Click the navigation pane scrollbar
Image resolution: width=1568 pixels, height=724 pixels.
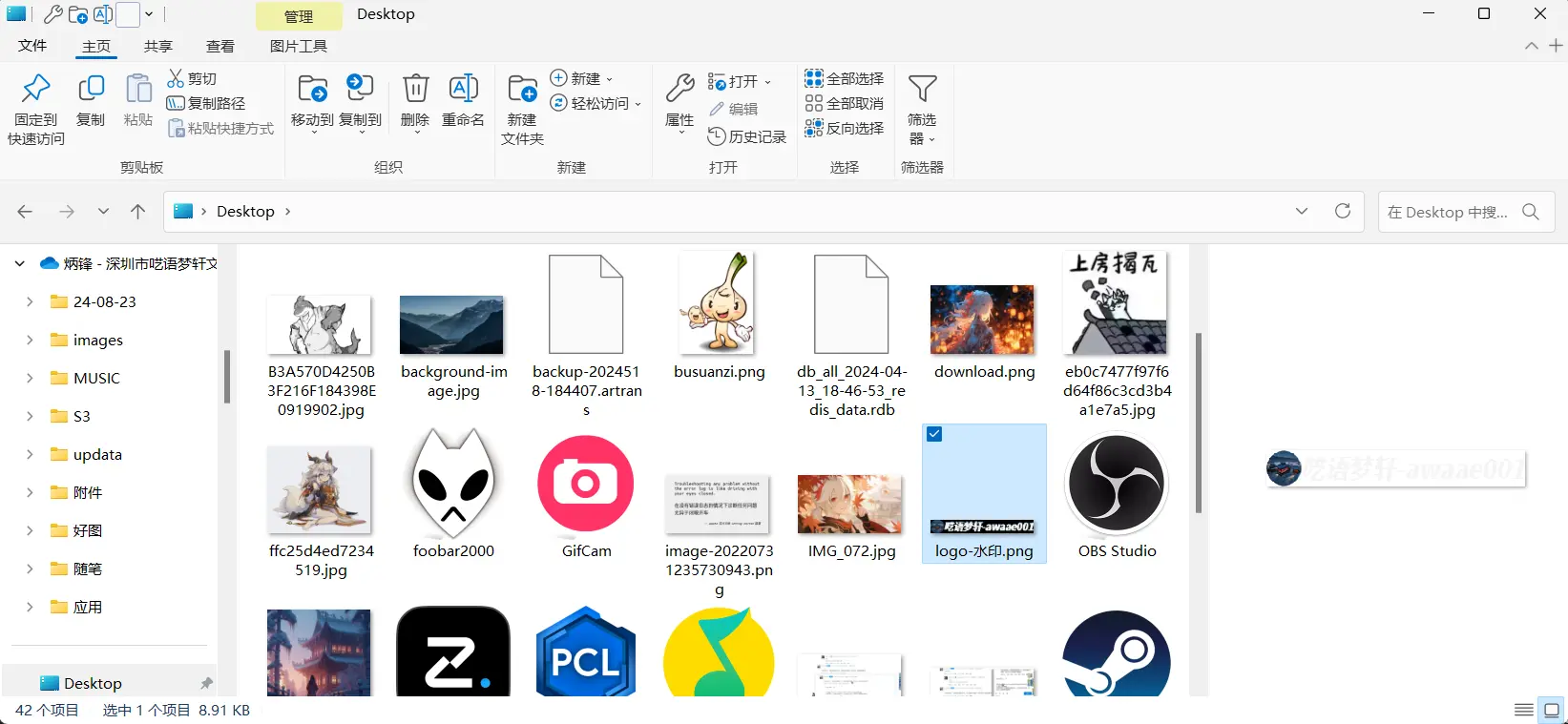tap(227, 376)
